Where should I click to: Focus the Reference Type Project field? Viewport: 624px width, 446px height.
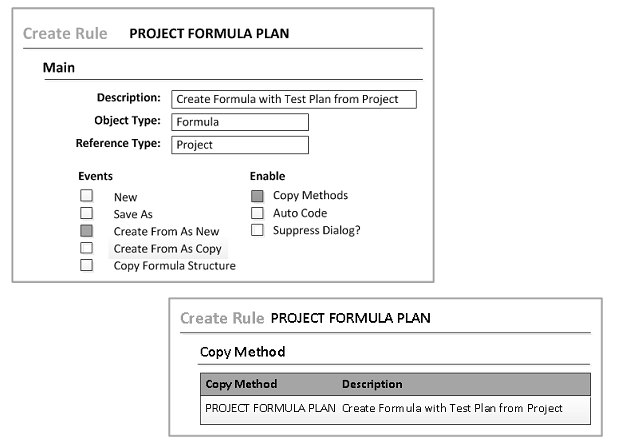(x=239, y=145)
